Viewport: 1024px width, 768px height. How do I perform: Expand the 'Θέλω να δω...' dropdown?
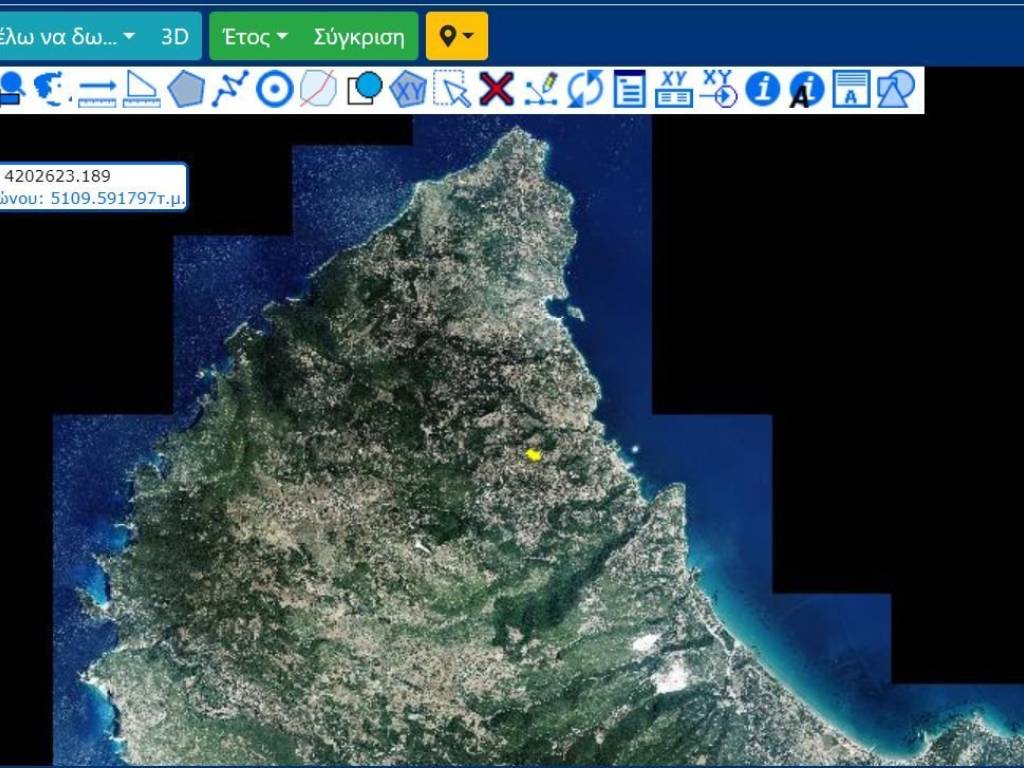70,37
